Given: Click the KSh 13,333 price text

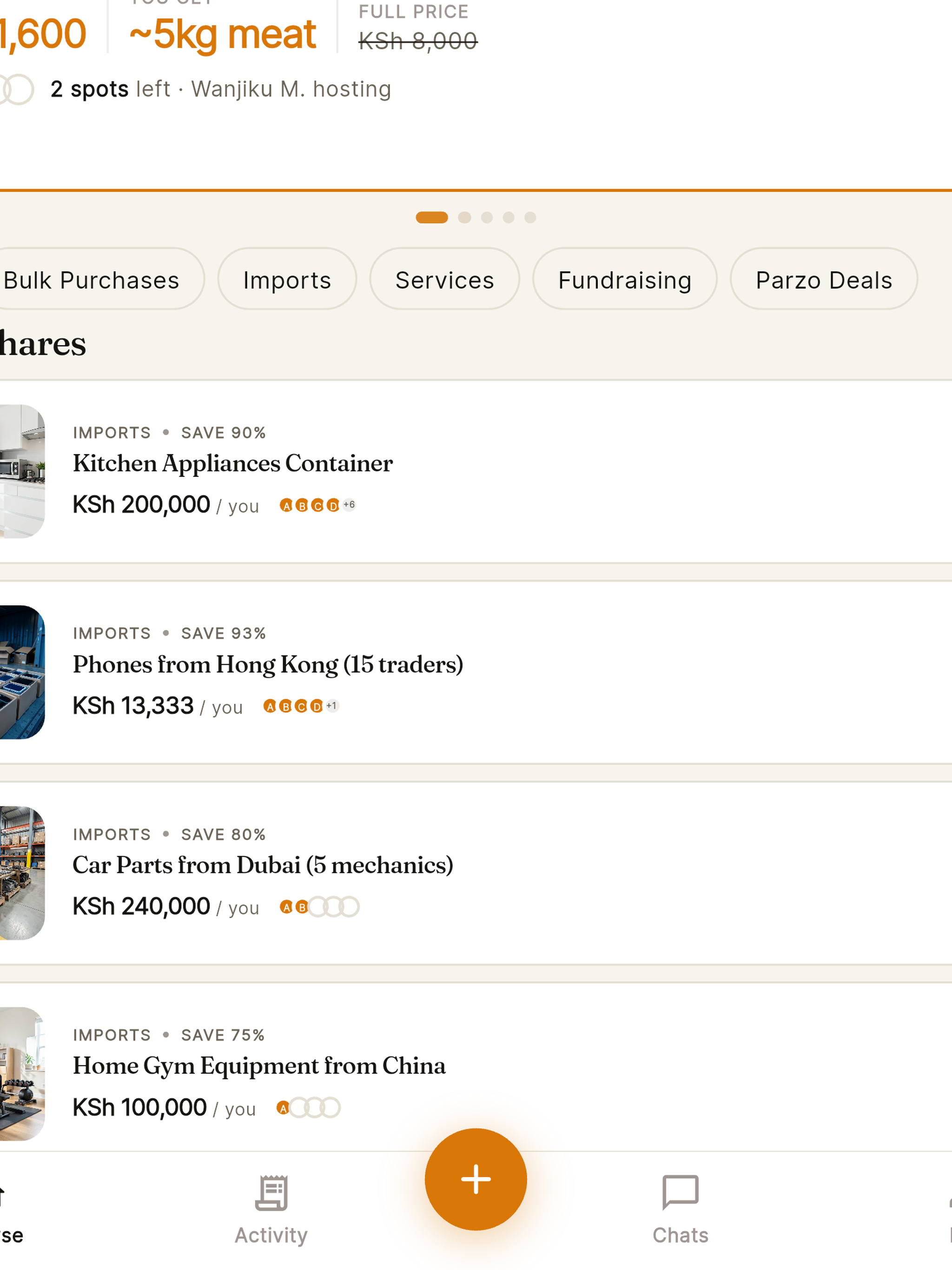Looking at the screenshot, I should pyautogui.click(x=133, y=706).
